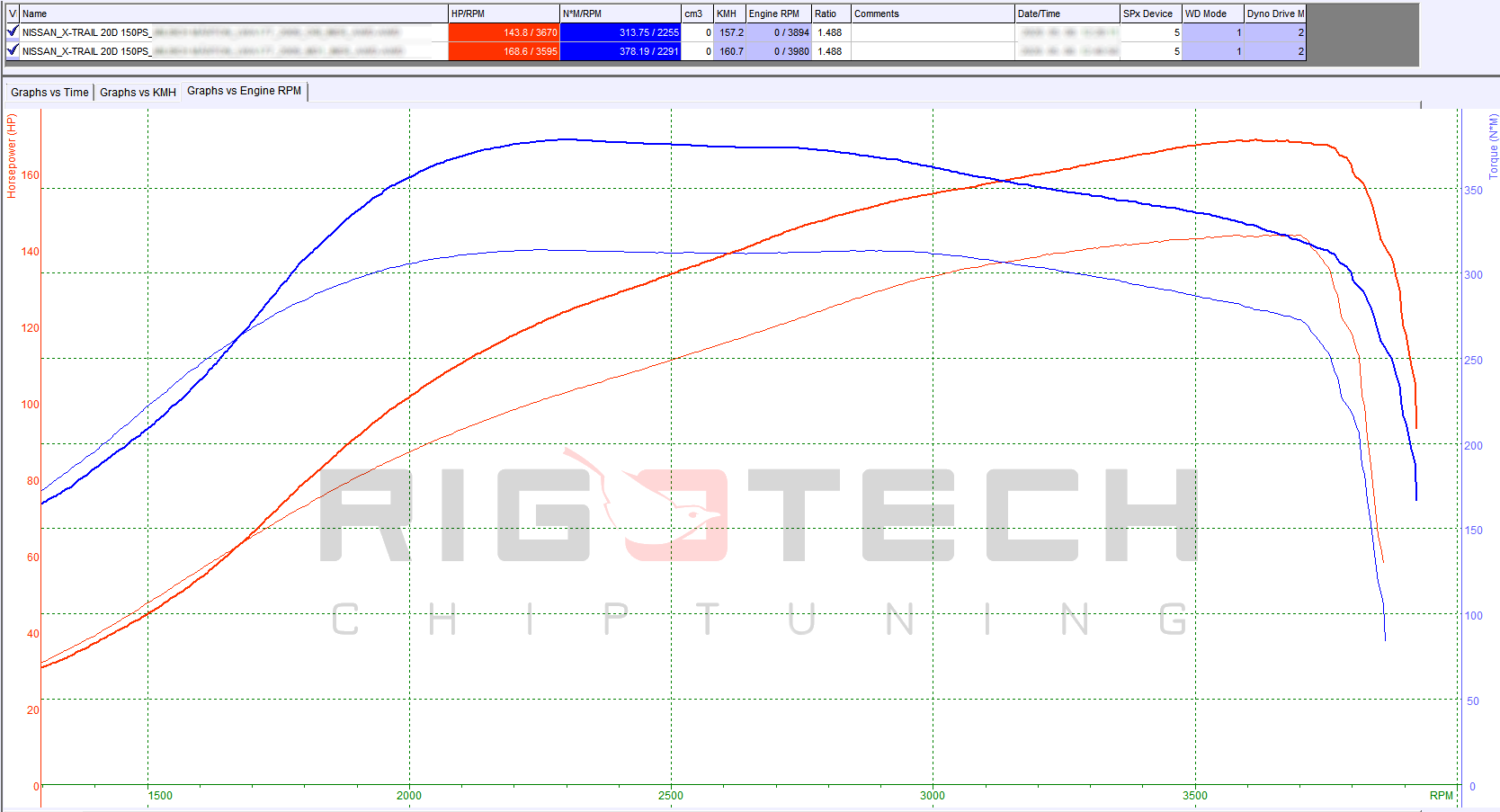Click the 160.7 KMH cell

729,51
